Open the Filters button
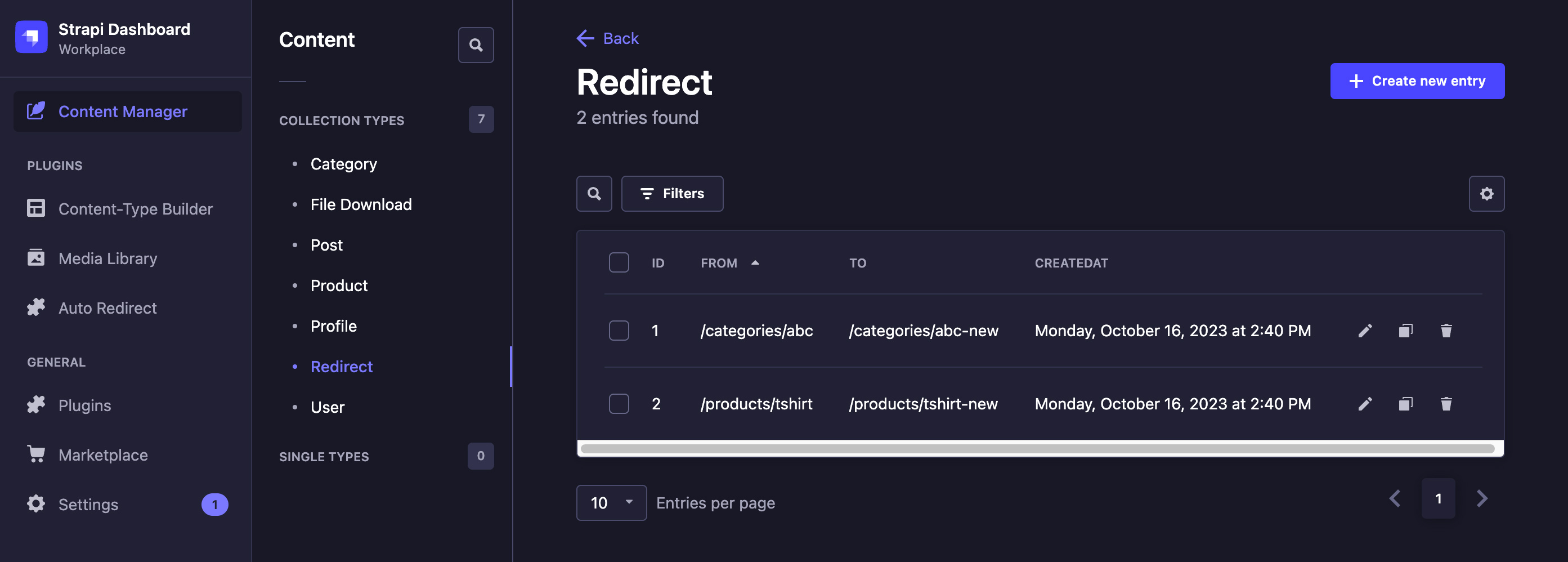 [672, 194]
